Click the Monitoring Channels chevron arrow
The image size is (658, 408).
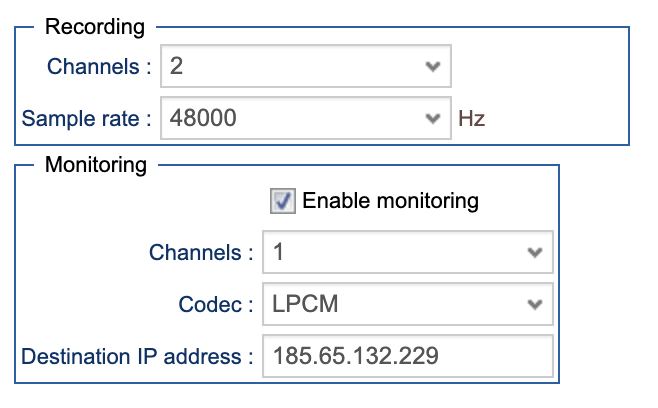pyautogui.click(x=534, y=252)
